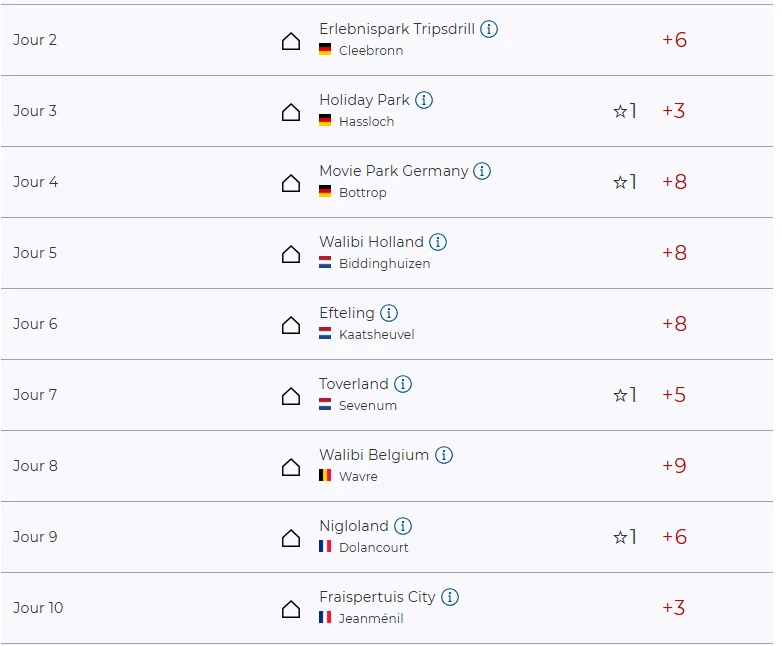Screen dimensions: 782x646
Task: Click Nigloland park name
Action: point(353,526)
